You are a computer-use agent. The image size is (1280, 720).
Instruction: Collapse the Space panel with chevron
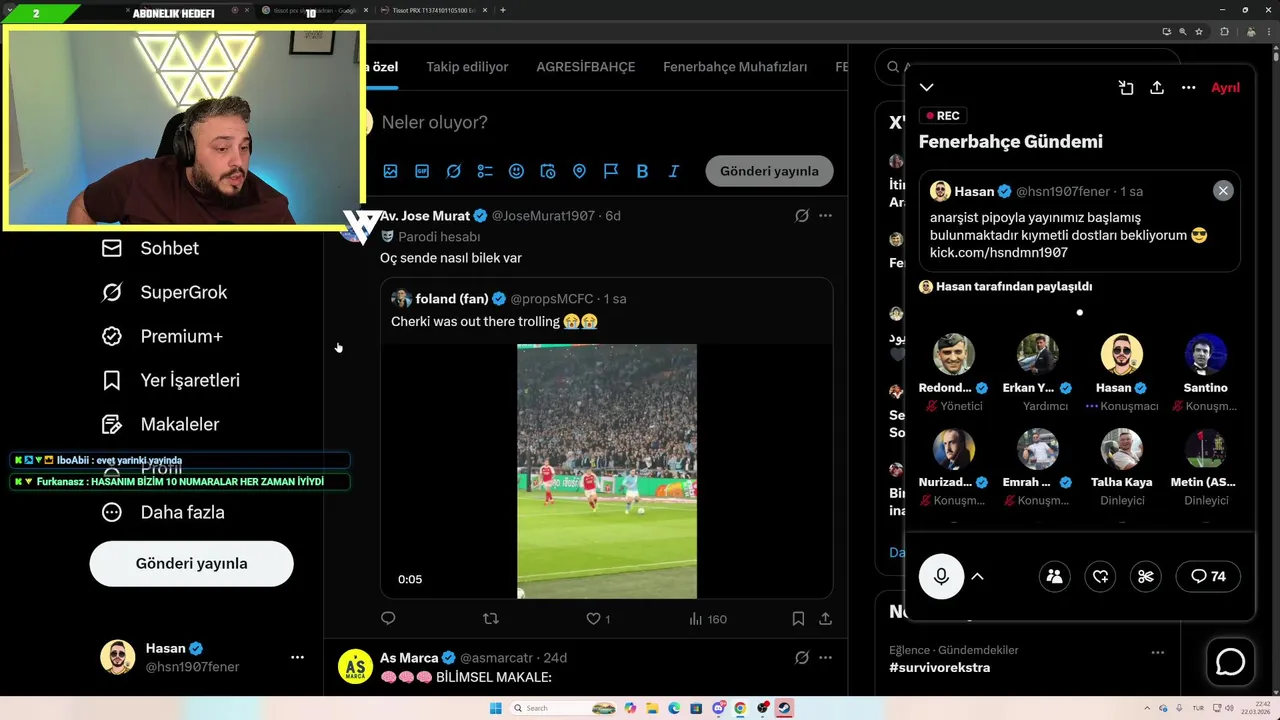[927, 88]
